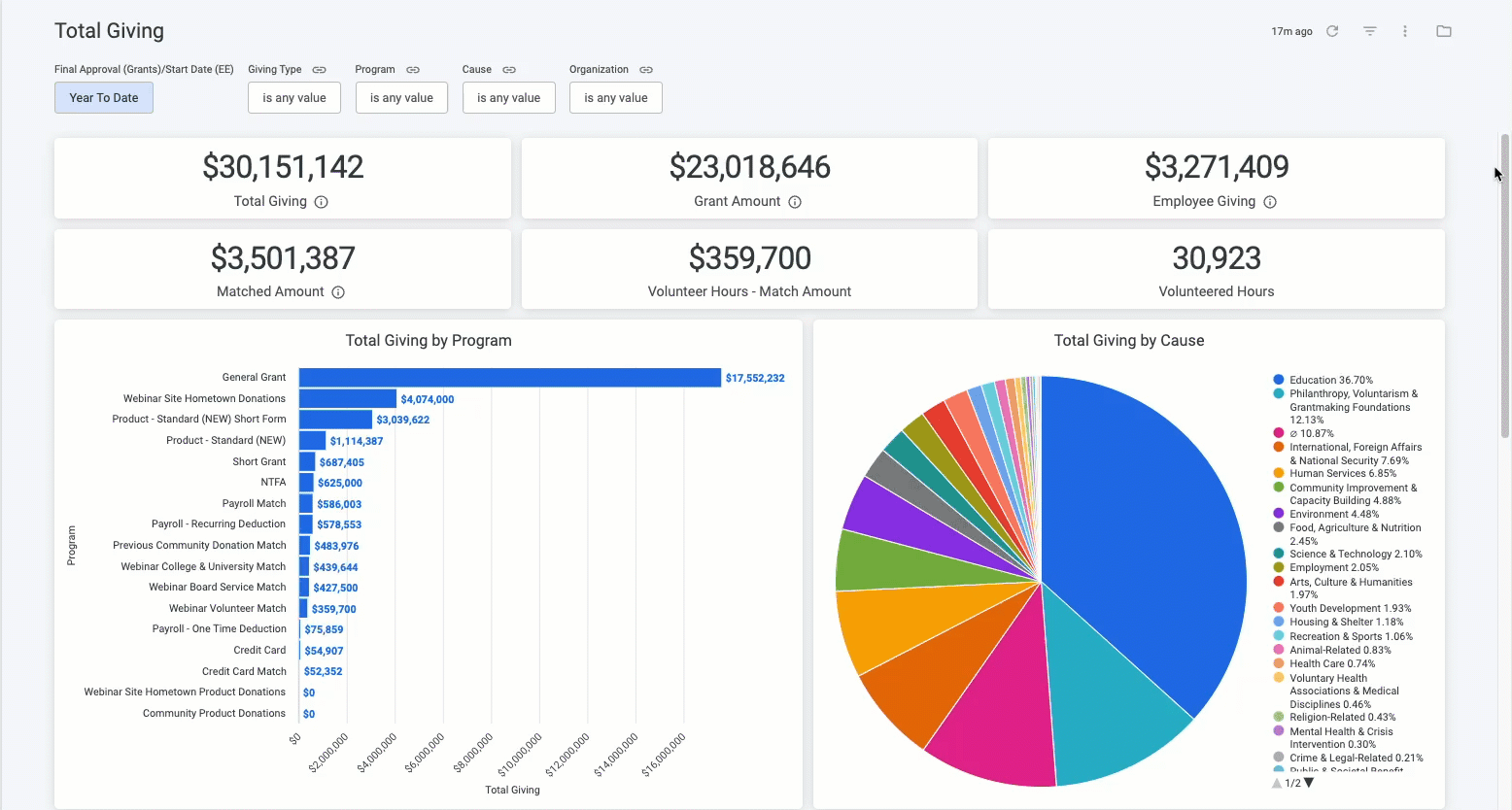Toggle Human Services 6.85% legend entry
This screenshot has width=1512, height=810.
point(1334,474)
